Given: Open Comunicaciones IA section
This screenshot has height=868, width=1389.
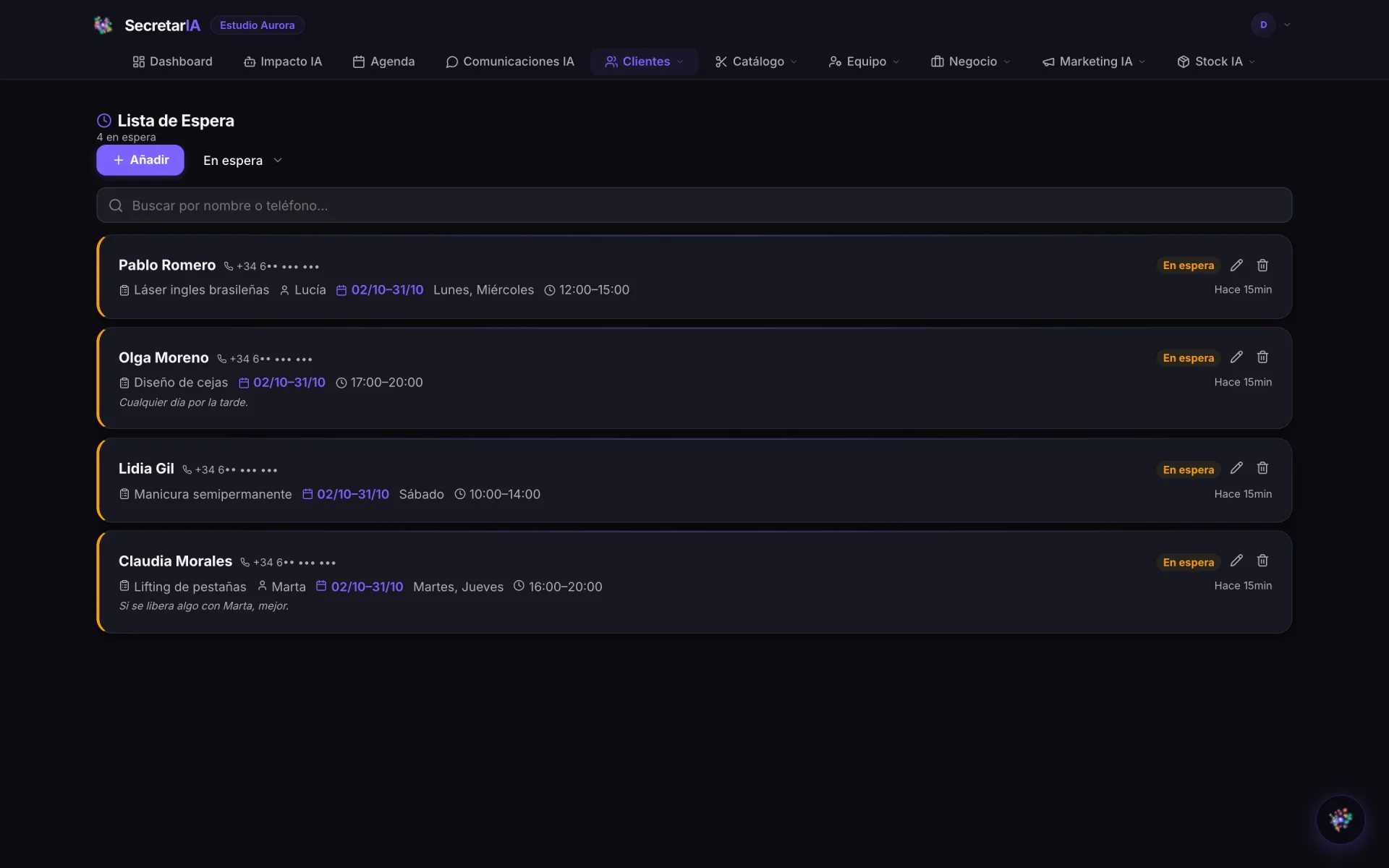Looking at the screenshot, I should [x=510, y=61].
